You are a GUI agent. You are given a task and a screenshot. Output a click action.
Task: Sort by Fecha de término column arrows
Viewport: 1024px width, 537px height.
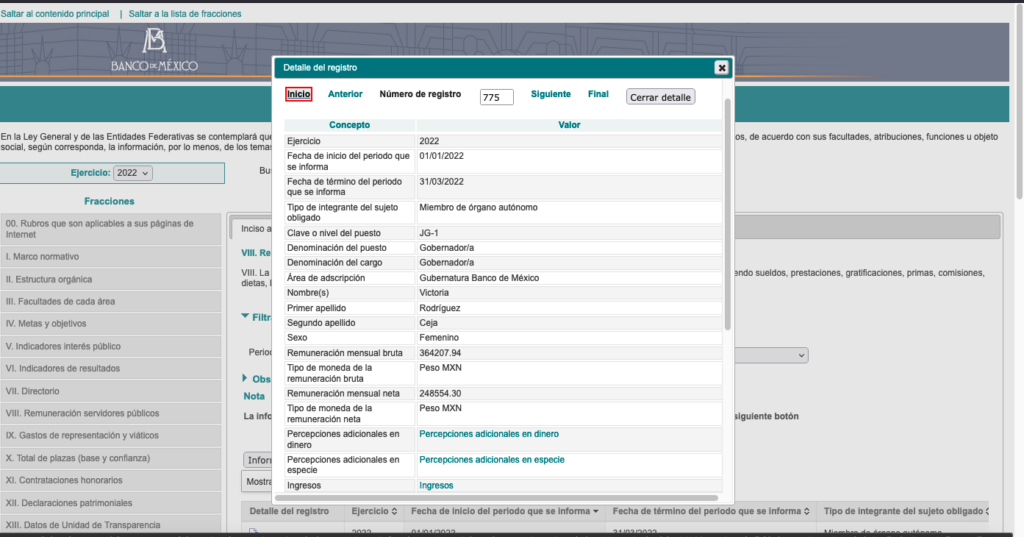point(807,512)
